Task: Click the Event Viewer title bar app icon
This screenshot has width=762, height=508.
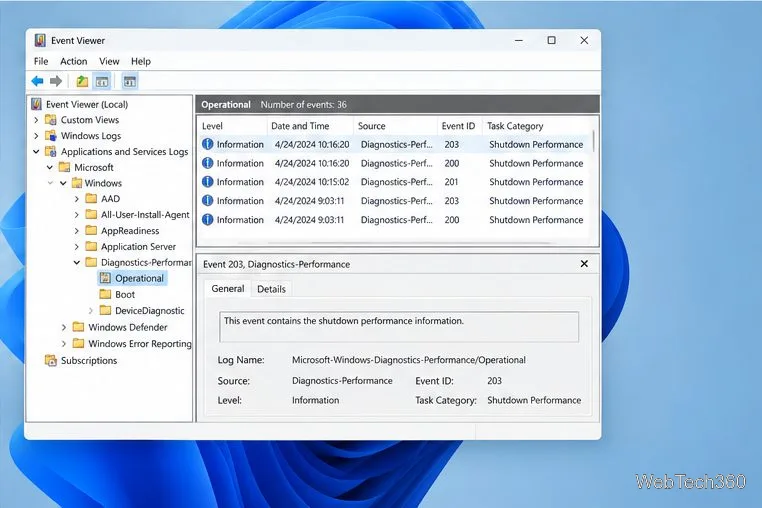Action: click(40, 40)
